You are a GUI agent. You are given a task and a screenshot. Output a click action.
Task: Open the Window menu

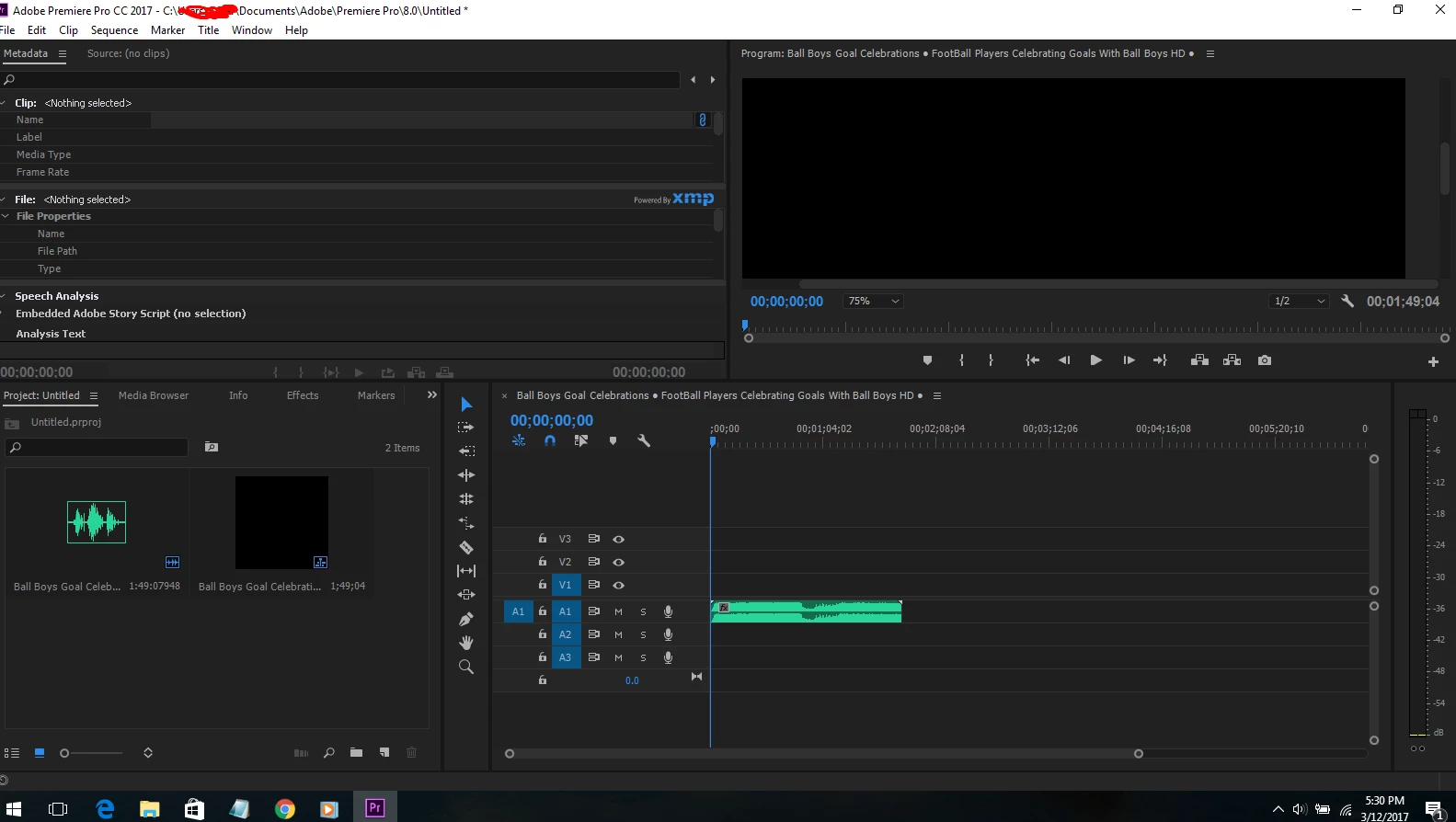(x=251, y=30)
